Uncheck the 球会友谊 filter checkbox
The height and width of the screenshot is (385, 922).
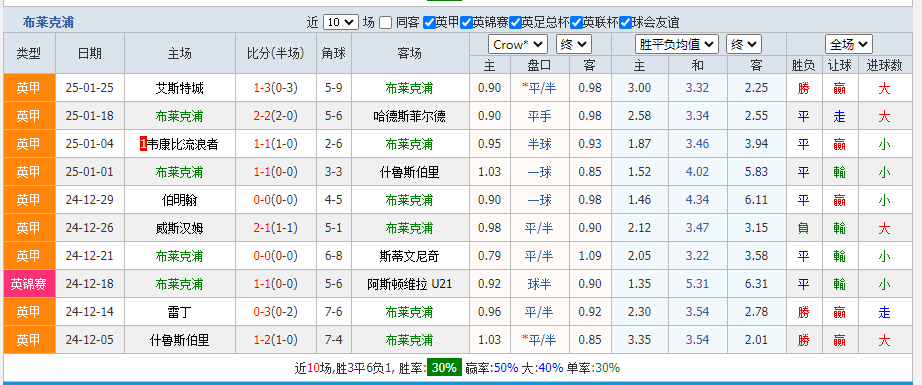(625, 23)
